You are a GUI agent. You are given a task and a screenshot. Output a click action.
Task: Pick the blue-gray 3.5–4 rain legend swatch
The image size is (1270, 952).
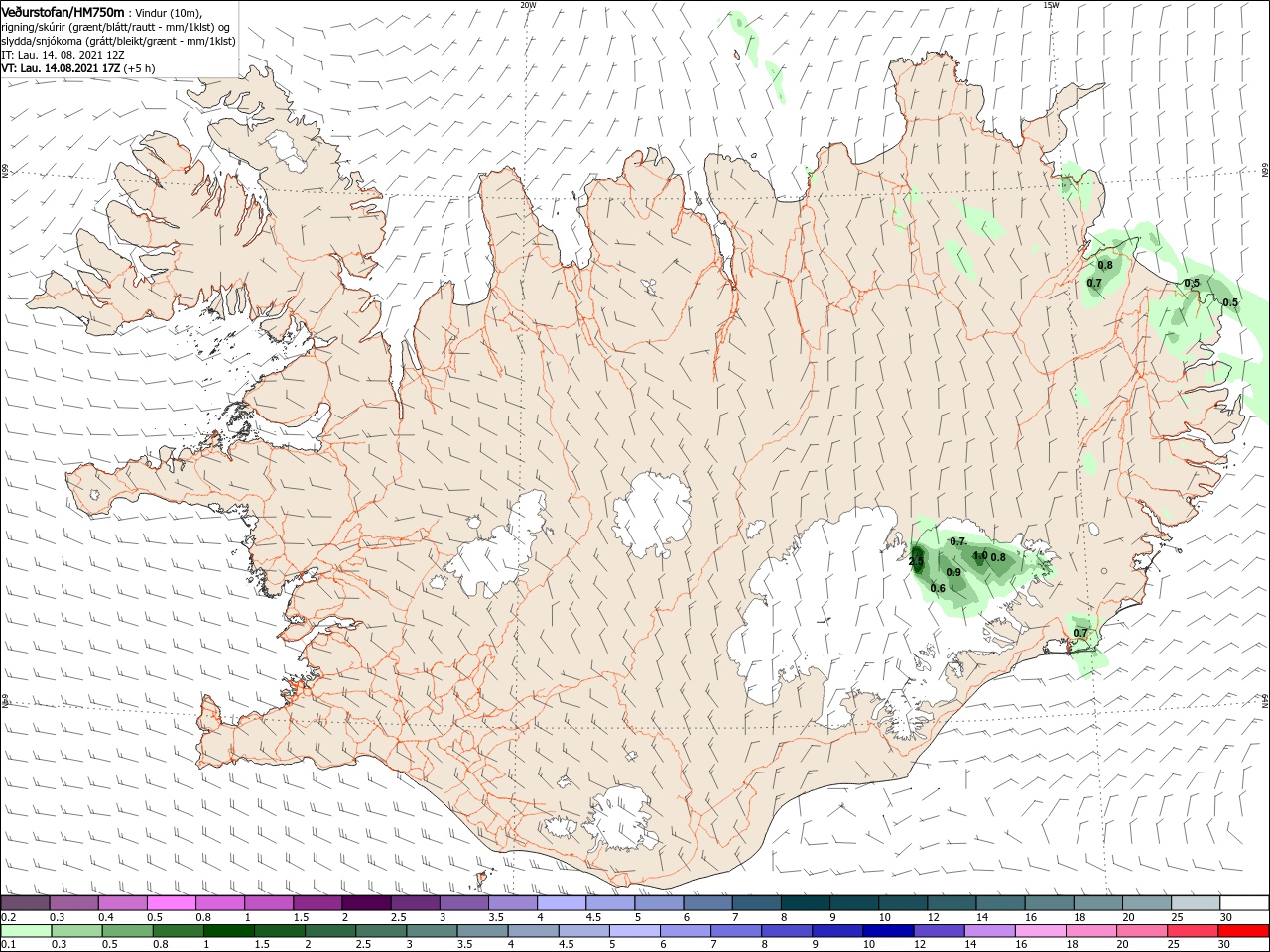pos(482,931)
